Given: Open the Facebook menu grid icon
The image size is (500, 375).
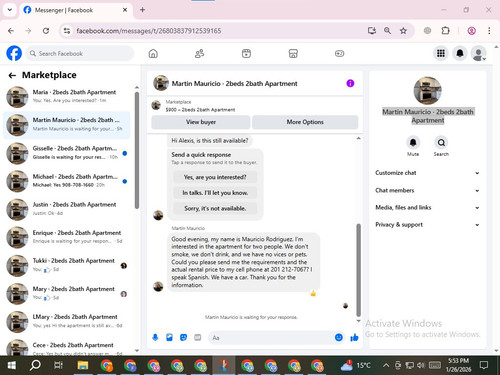Looking at the screenshot, I should (441, 53).
